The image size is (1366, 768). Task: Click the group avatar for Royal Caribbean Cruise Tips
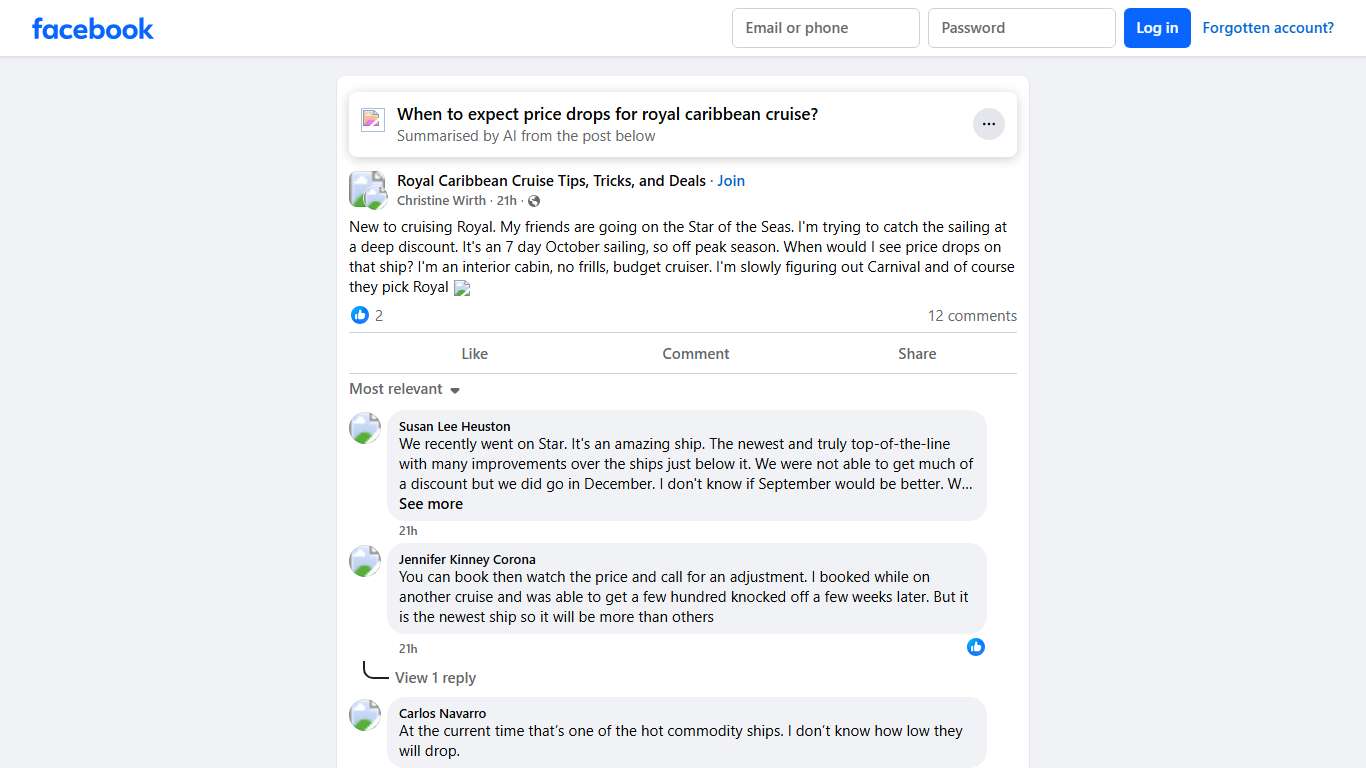[x=367, y=189]
